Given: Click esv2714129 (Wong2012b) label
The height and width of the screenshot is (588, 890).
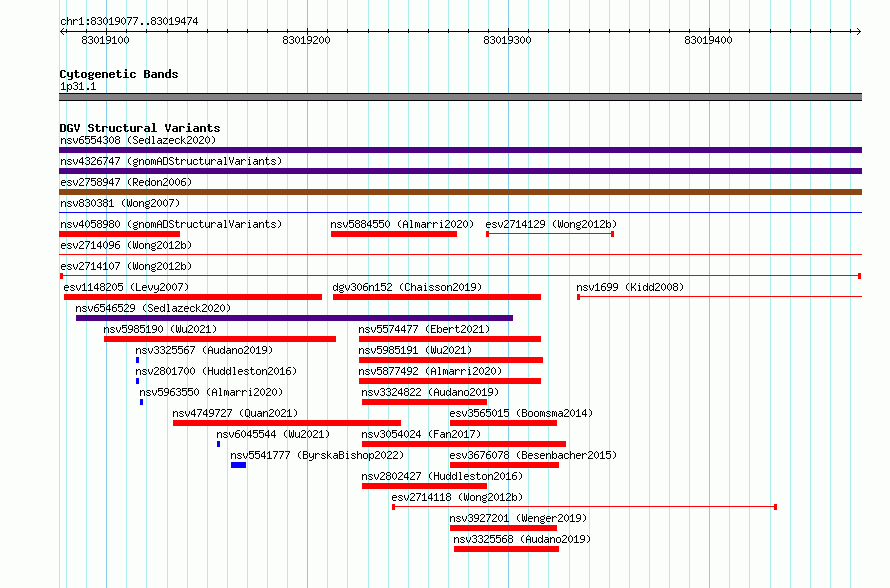Looking at the screenshot, I should (551, 224).
